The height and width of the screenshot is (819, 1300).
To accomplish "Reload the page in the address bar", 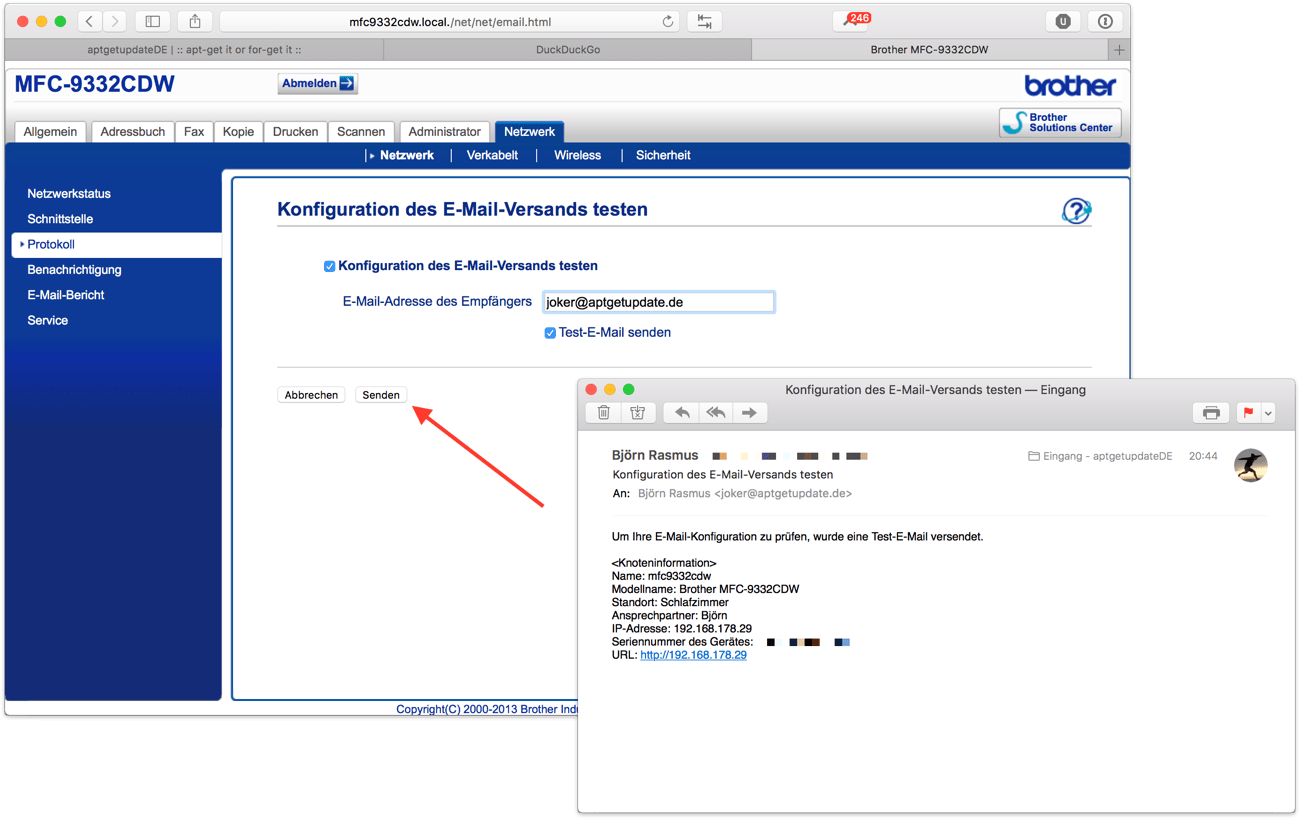I will (x=668, y=21).
